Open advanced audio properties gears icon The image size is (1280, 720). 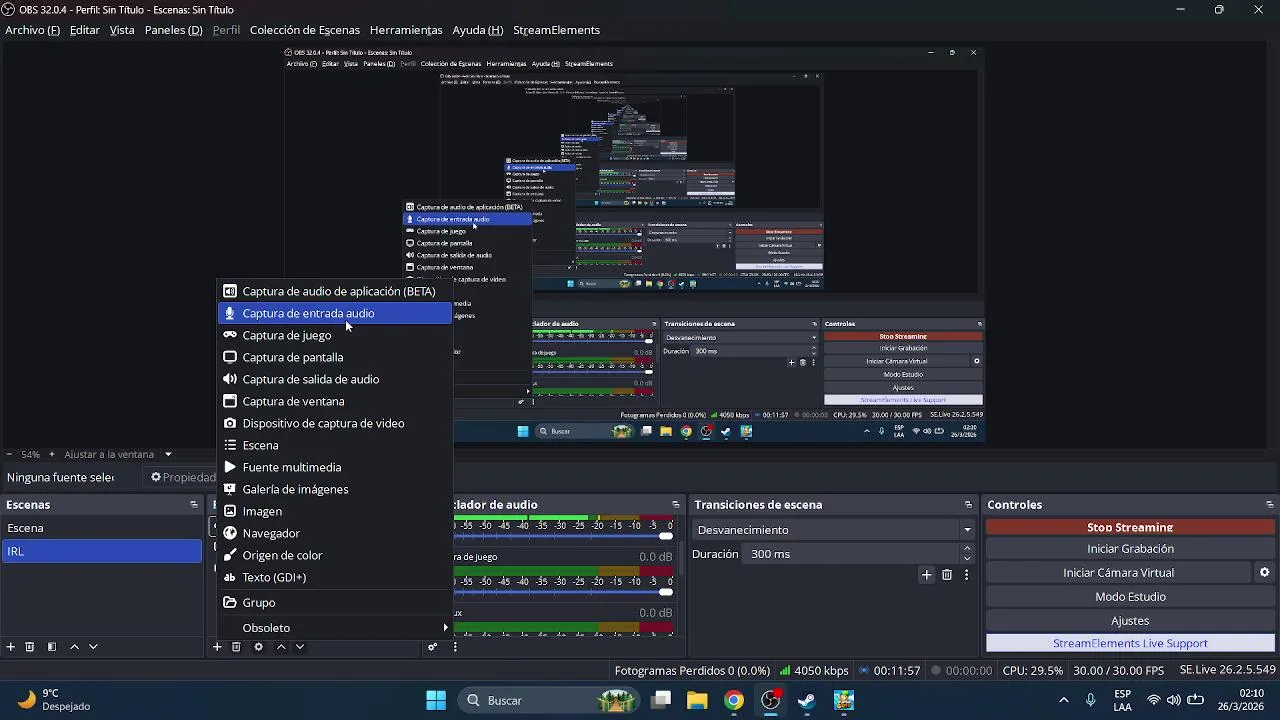(433, 647)
